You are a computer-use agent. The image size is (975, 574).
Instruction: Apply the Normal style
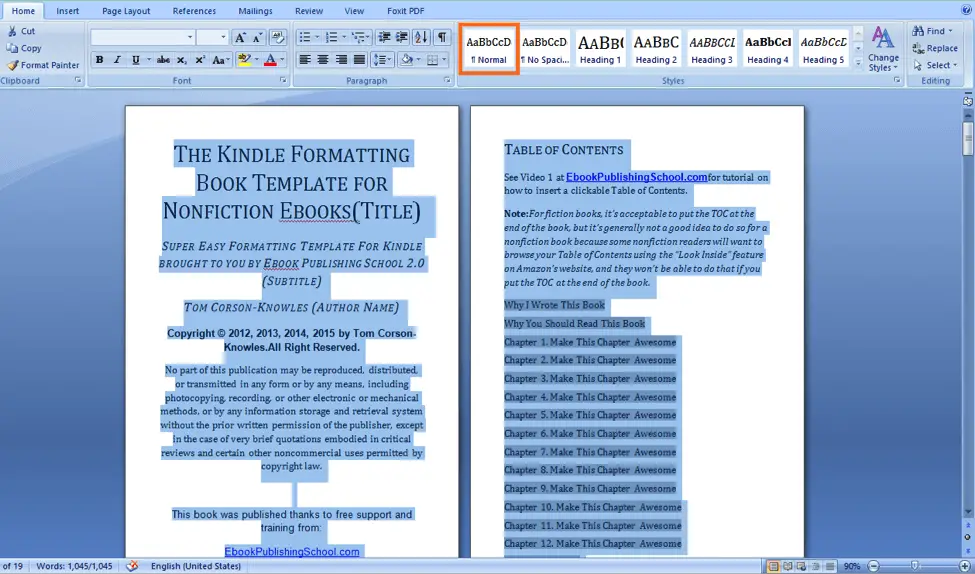pos(489,49)
